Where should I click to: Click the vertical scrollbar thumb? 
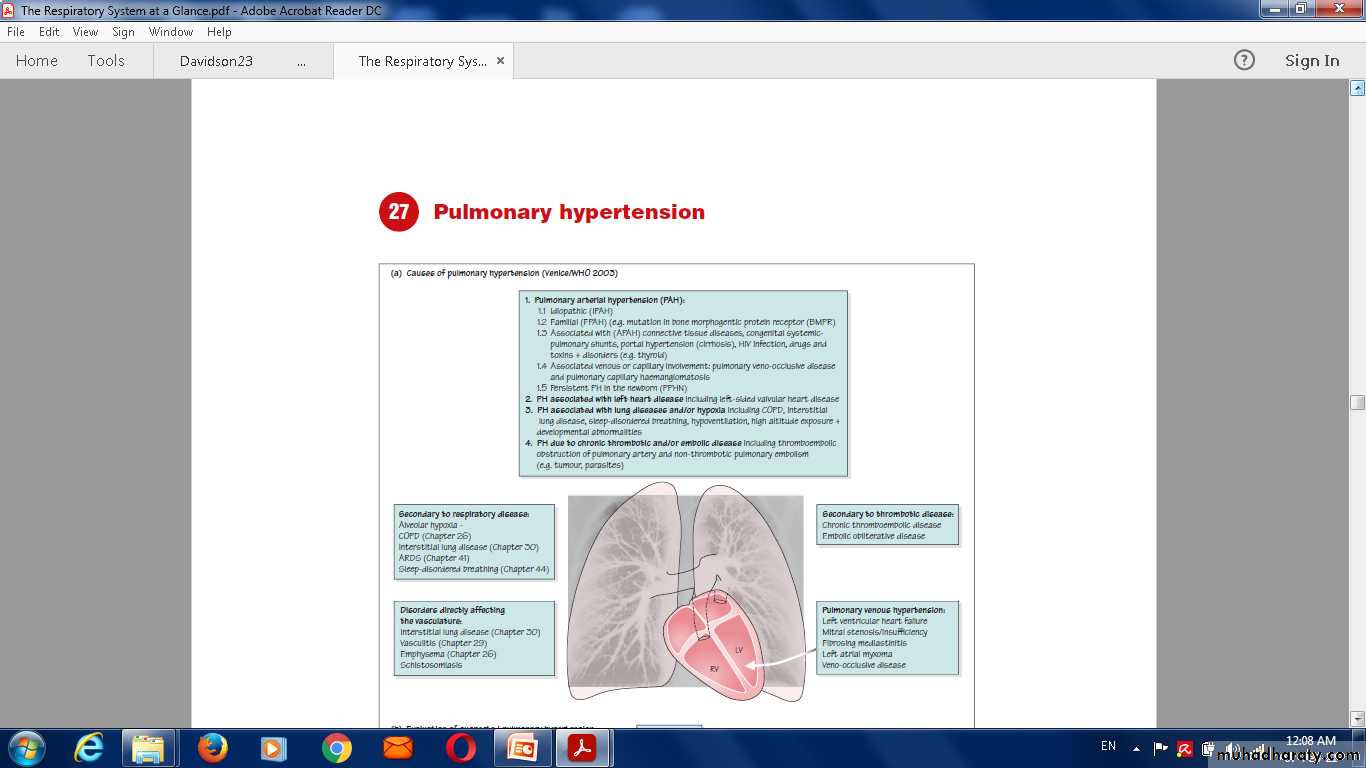(1357, 402)
